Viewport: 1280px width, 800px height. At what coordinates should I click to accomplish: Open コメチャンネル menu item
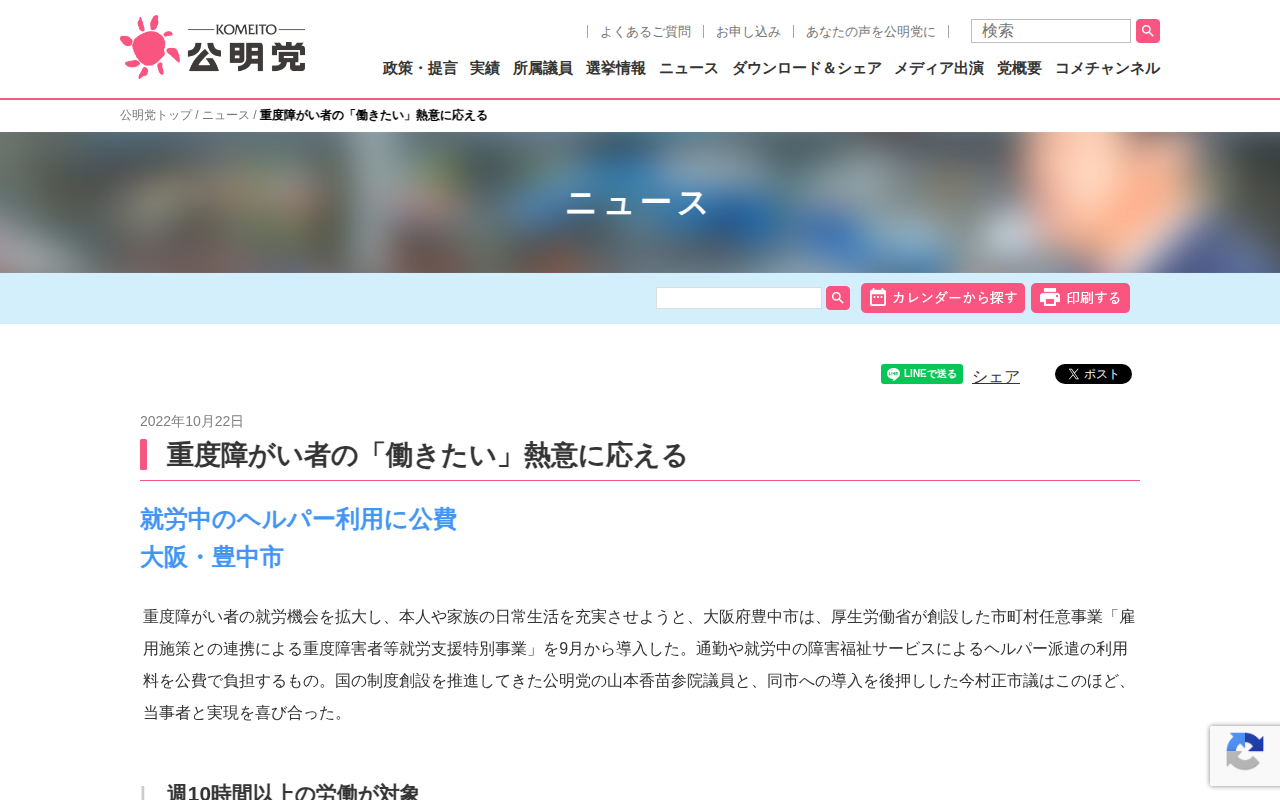(x=1107, y=68)
